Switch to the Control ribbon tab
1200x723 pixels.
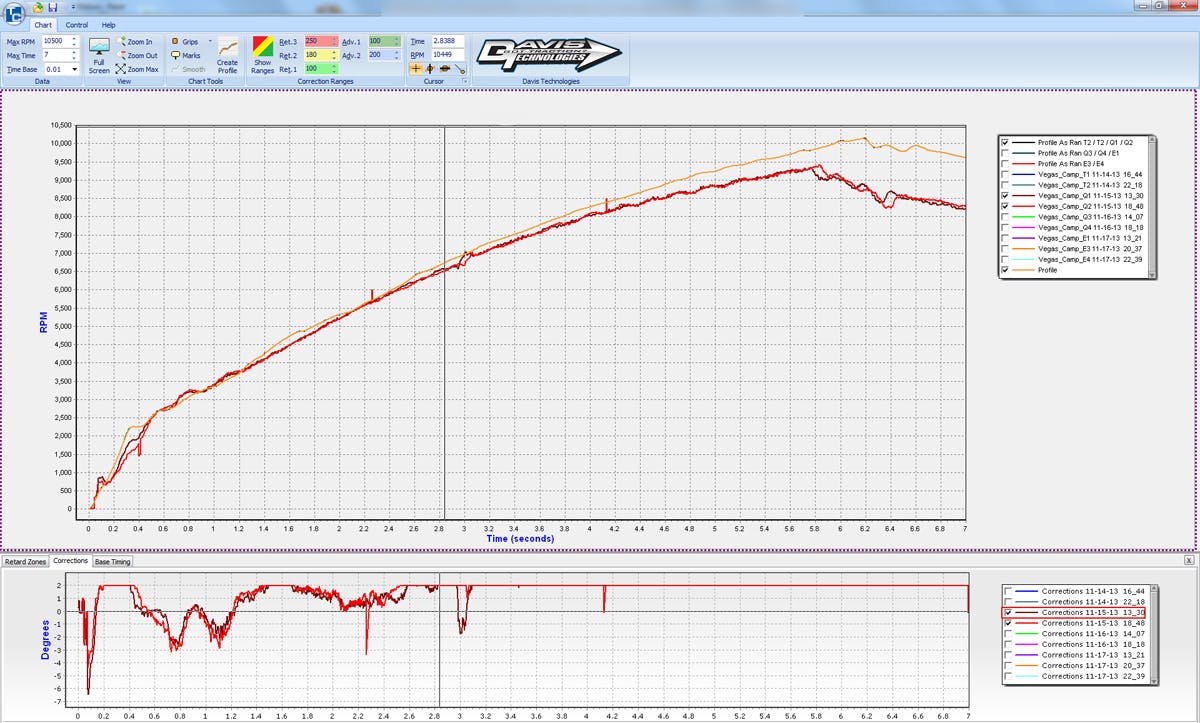click(x=77, y=24)
